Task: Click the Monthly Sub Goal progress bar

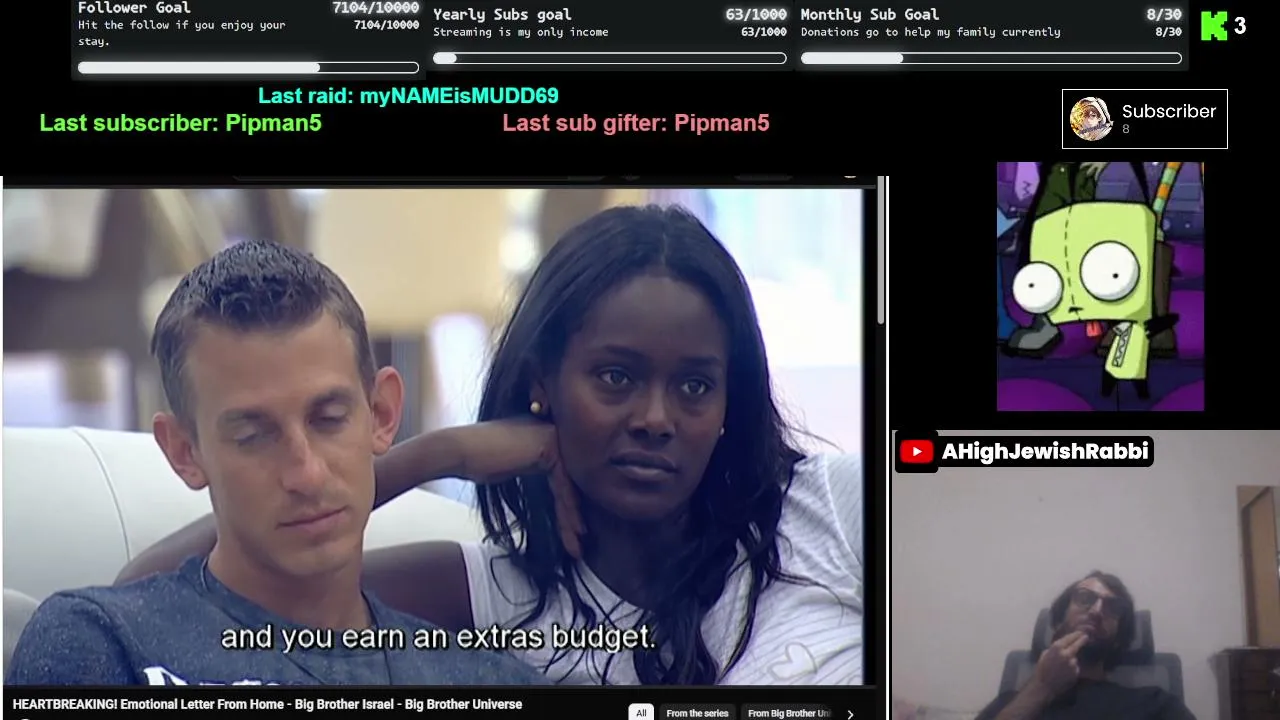Action: click(x=991, y=58)
